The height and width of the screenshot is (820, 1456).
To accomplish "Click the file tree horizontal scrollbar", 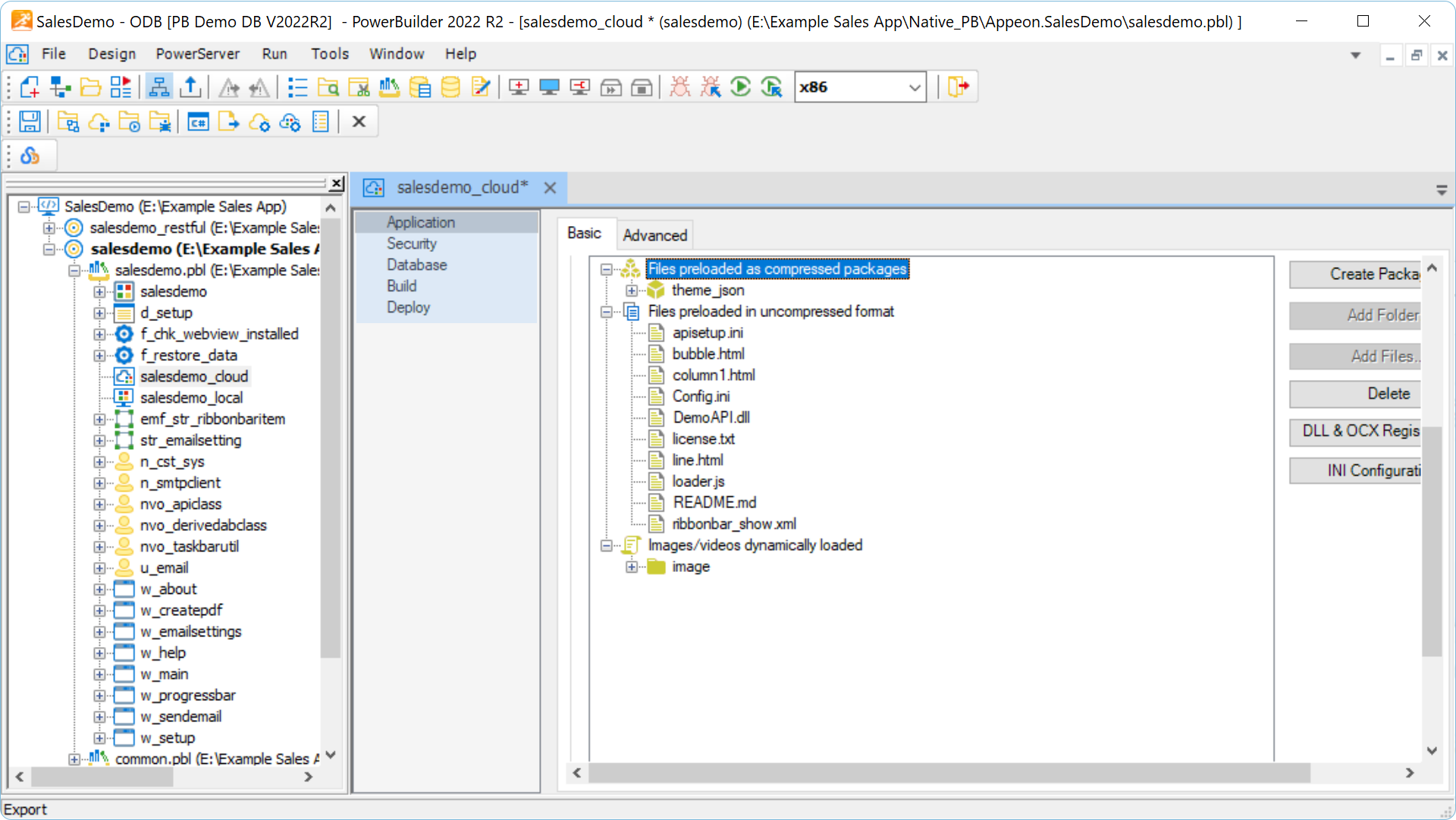I will pyautogui.click(x=949, y=773).
